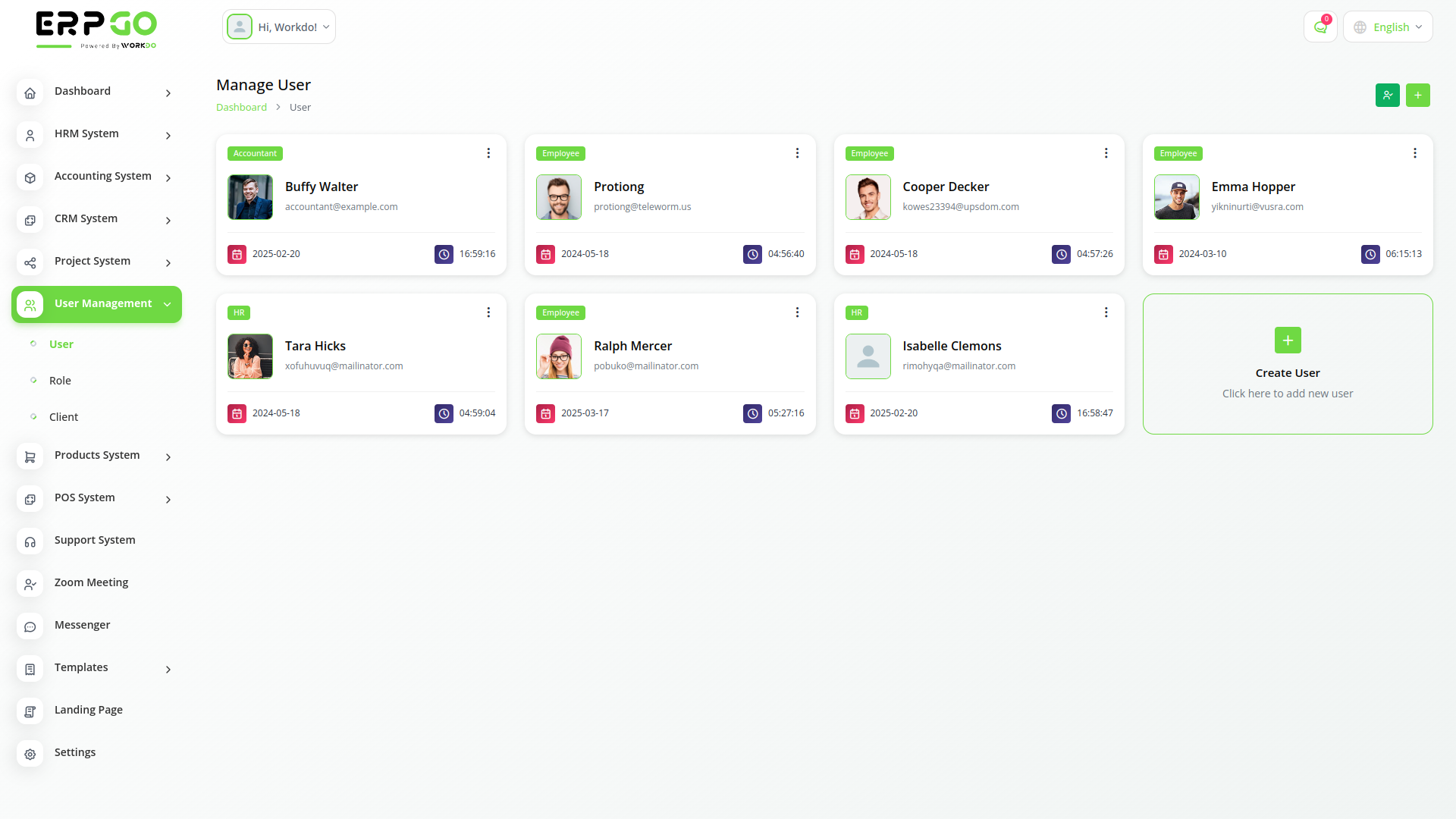This screenshot has height=819, width=1456.
Task: Select the Support System headset icon
Action: click(30, 541)
